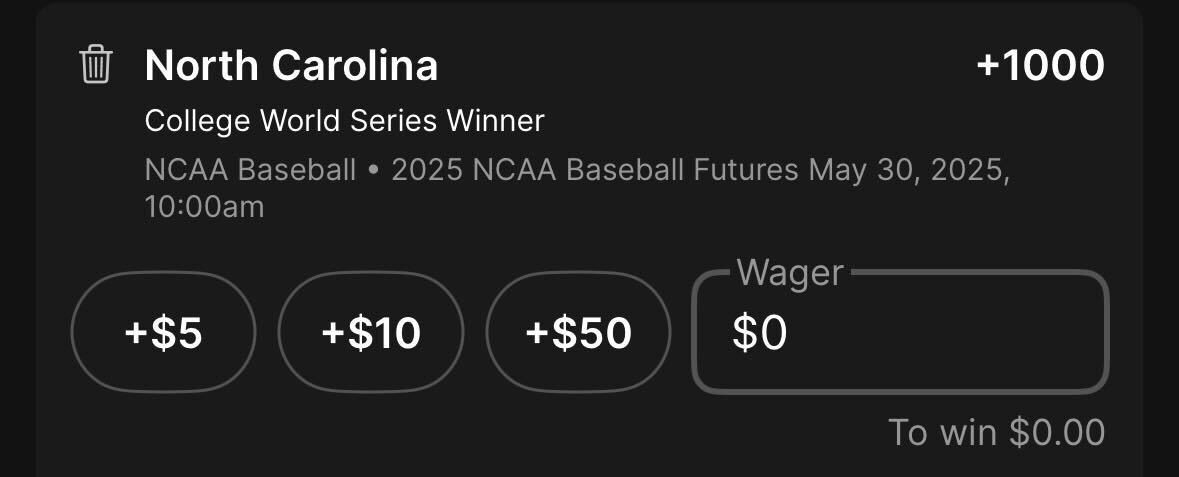Click the dollar sign on the +$50 chip
The width and height of the screenshot is (1179, 477).
tap(563, 333)
